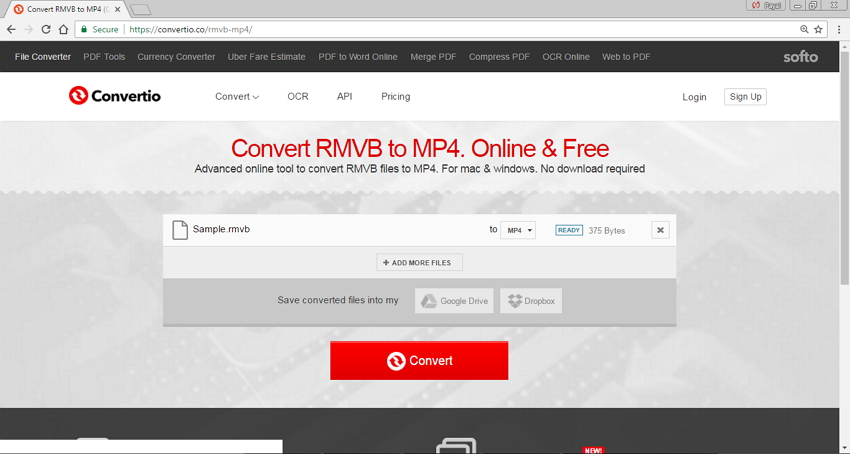
Task: Click the browser forward arrow
Action: pos(28,29)
